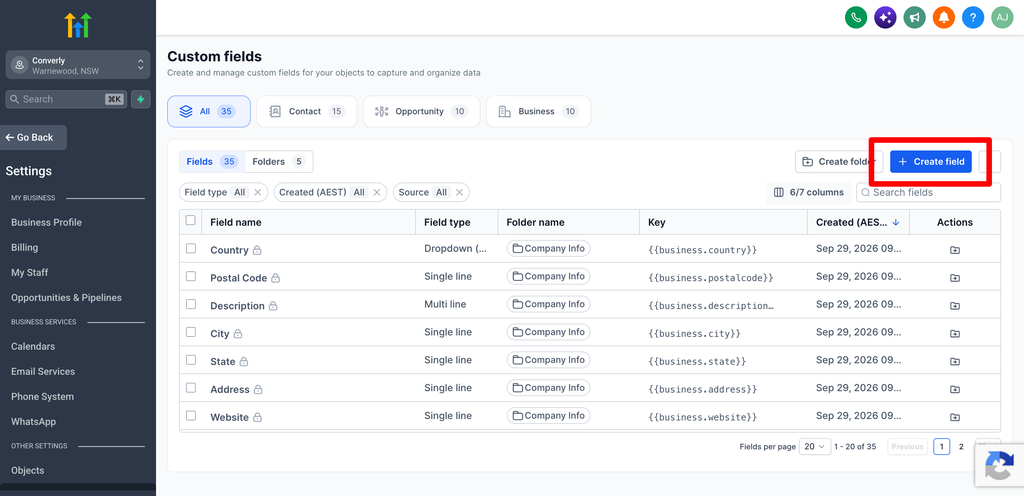The width and height of the screenshot is (1024, 496).
Task: Open the orange notifications bell
Action: (944, 18)
